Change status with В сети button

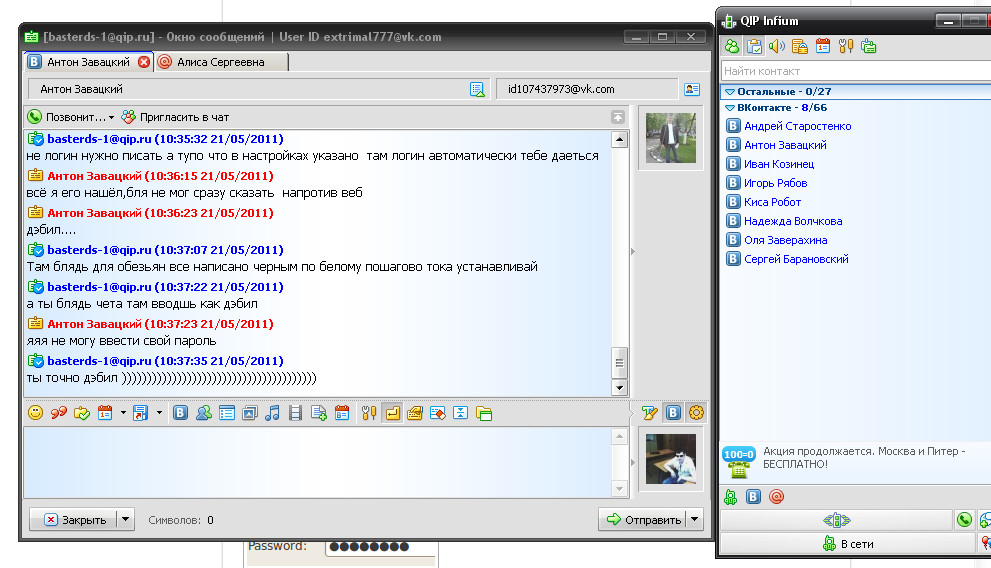[848, 543]
